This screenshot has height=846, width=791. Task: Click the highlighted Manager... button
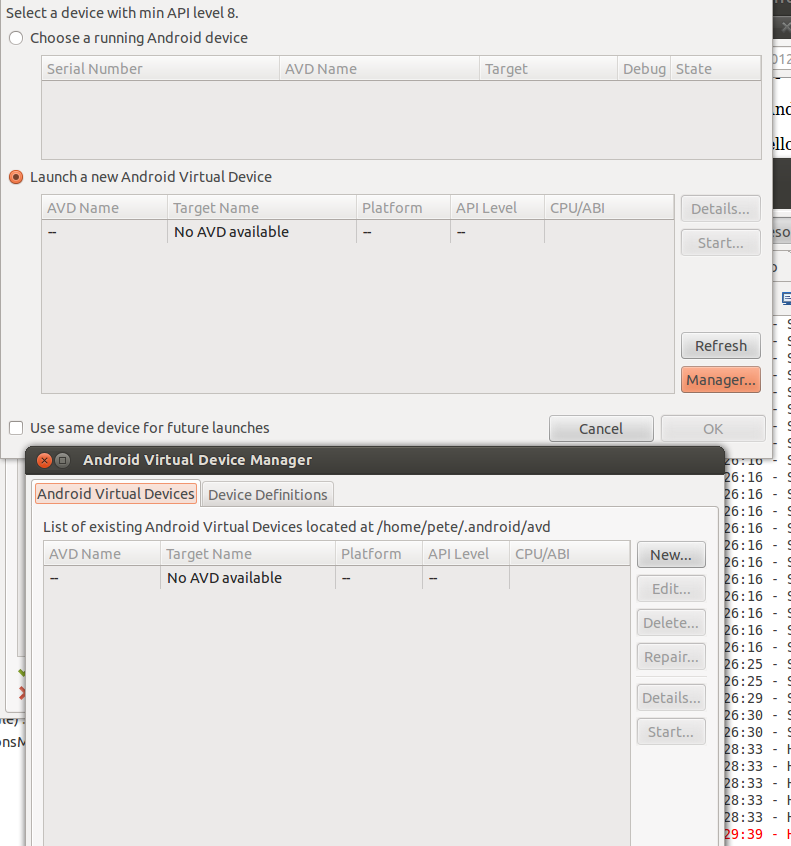pos(720,380)
